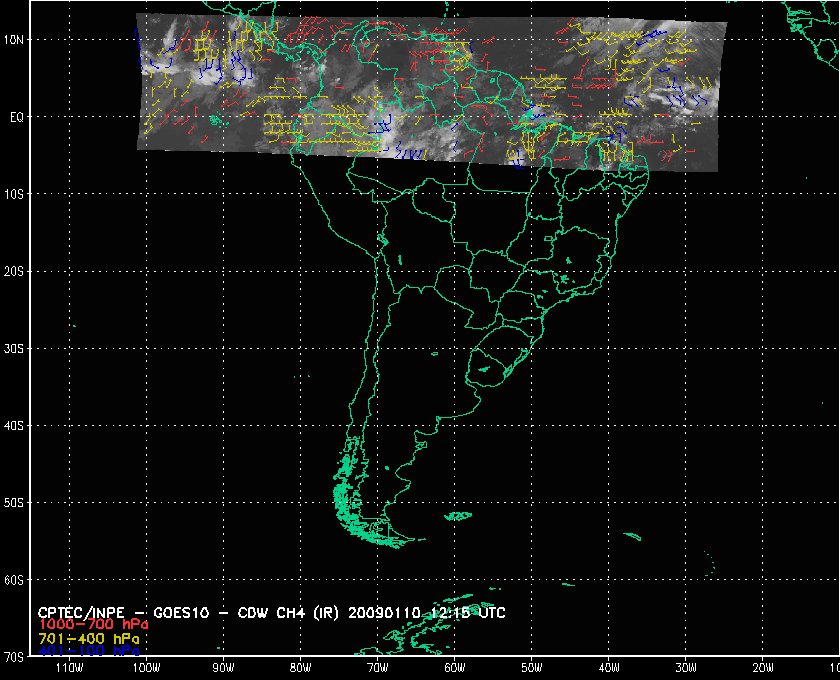840x680 pixels.
Task: Click the 60W longitude label
Action: [455, 668]
